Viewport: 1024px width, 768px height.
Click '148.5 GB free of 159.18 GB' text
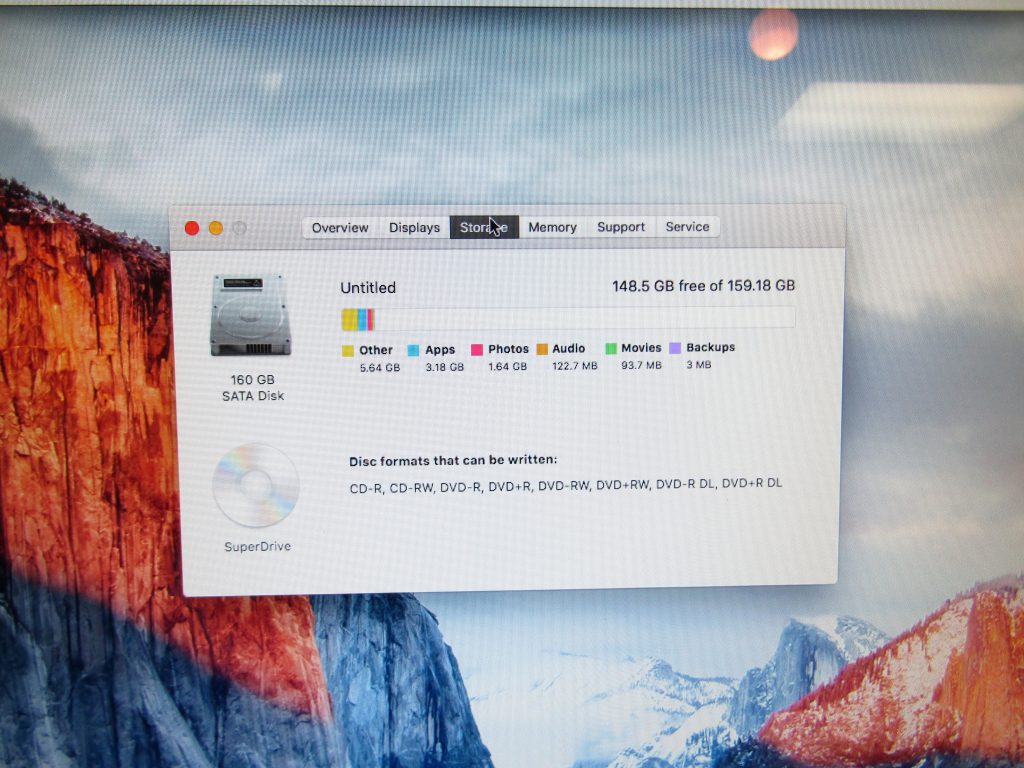(x=703, y=286)
